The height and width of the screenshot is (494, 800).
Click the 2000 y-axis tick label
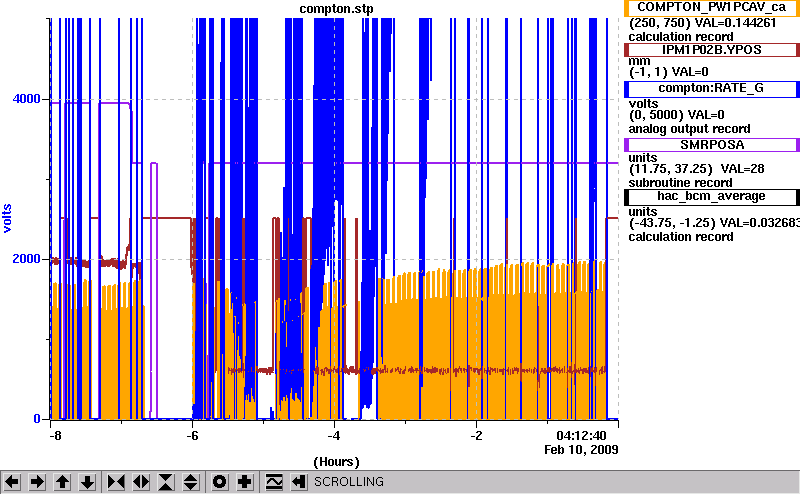[27, 258]
